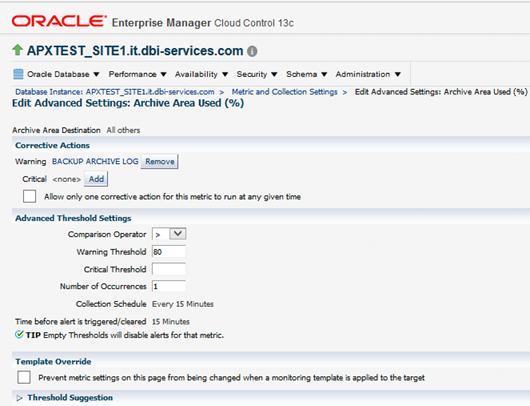Click the Oracle logo in the header
530x406 pixels.
(x=59, y=21)
